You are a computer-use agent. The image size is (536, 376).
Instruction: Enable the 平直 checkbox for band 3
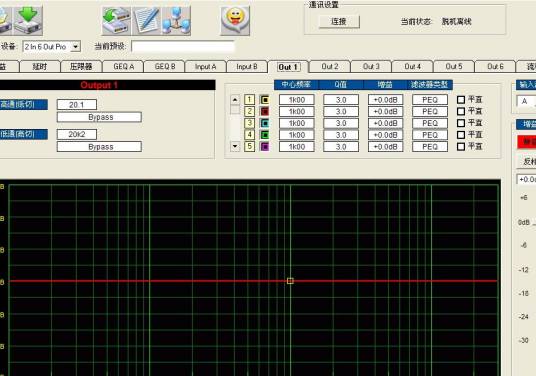point(461,123)
